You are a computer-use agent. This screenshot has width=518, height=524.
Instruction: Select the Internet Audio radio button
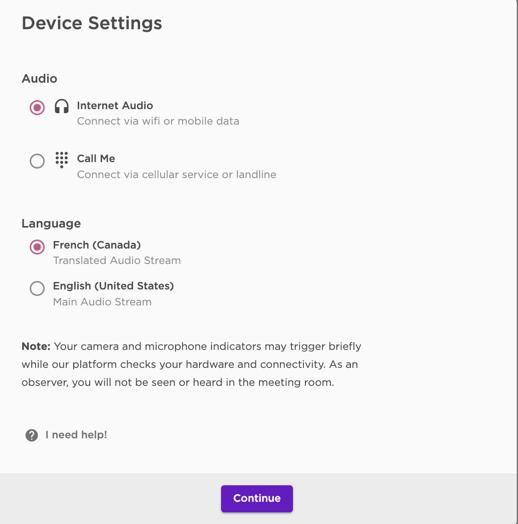(37, 108)
